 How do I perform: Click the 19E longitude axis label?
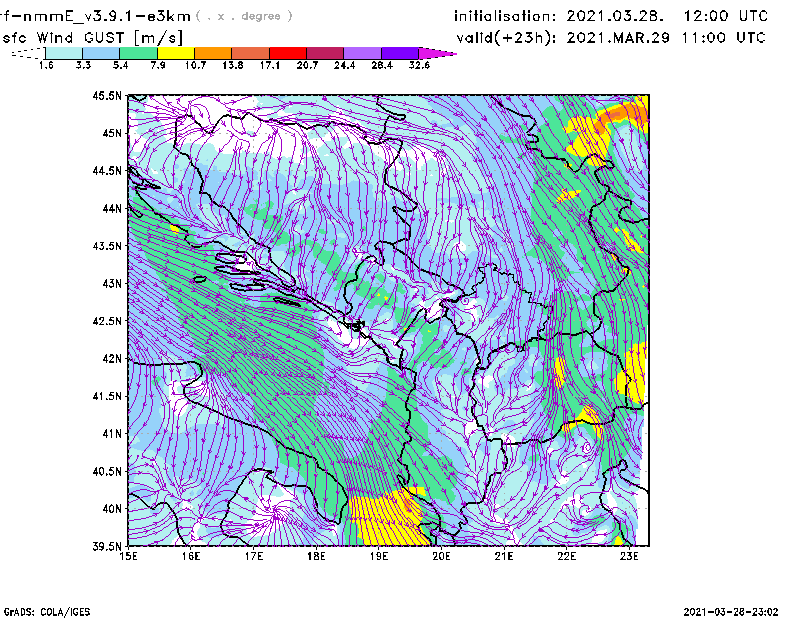click(x=379, y=556)
